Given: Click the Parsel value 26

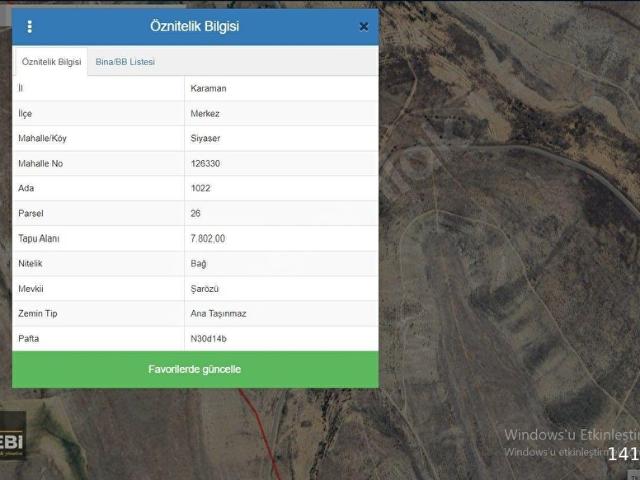Looking at the screenshot, I should (196, 213).
